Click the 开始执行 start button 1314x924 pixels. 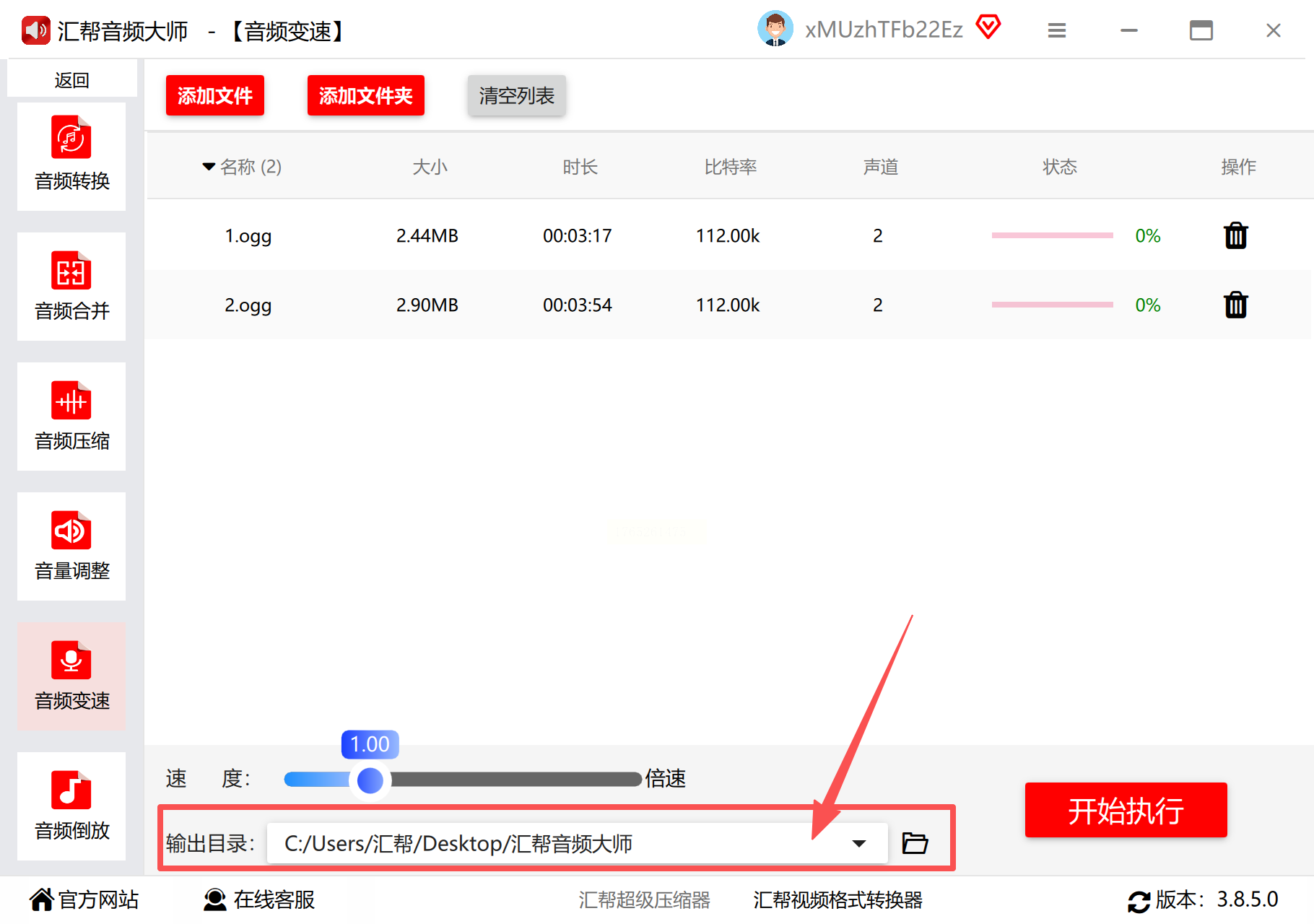click(1126, 810)
